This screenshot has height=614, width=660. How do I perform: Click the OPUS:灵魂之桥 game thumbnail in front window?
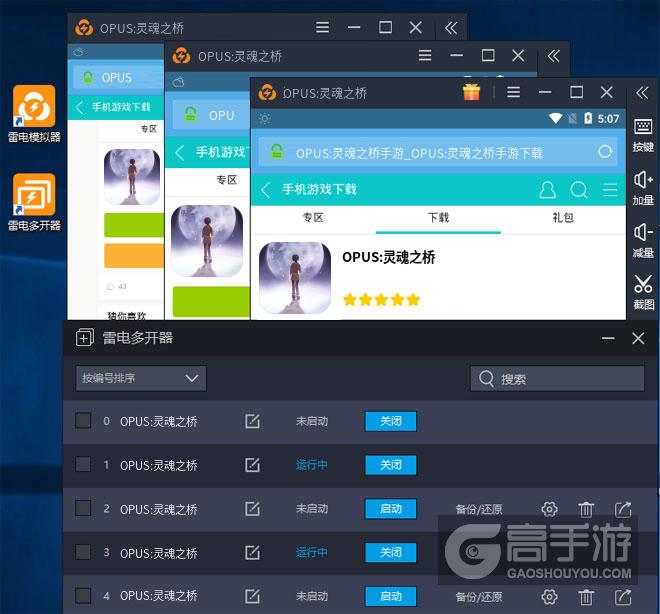click(x=295, y=278)
